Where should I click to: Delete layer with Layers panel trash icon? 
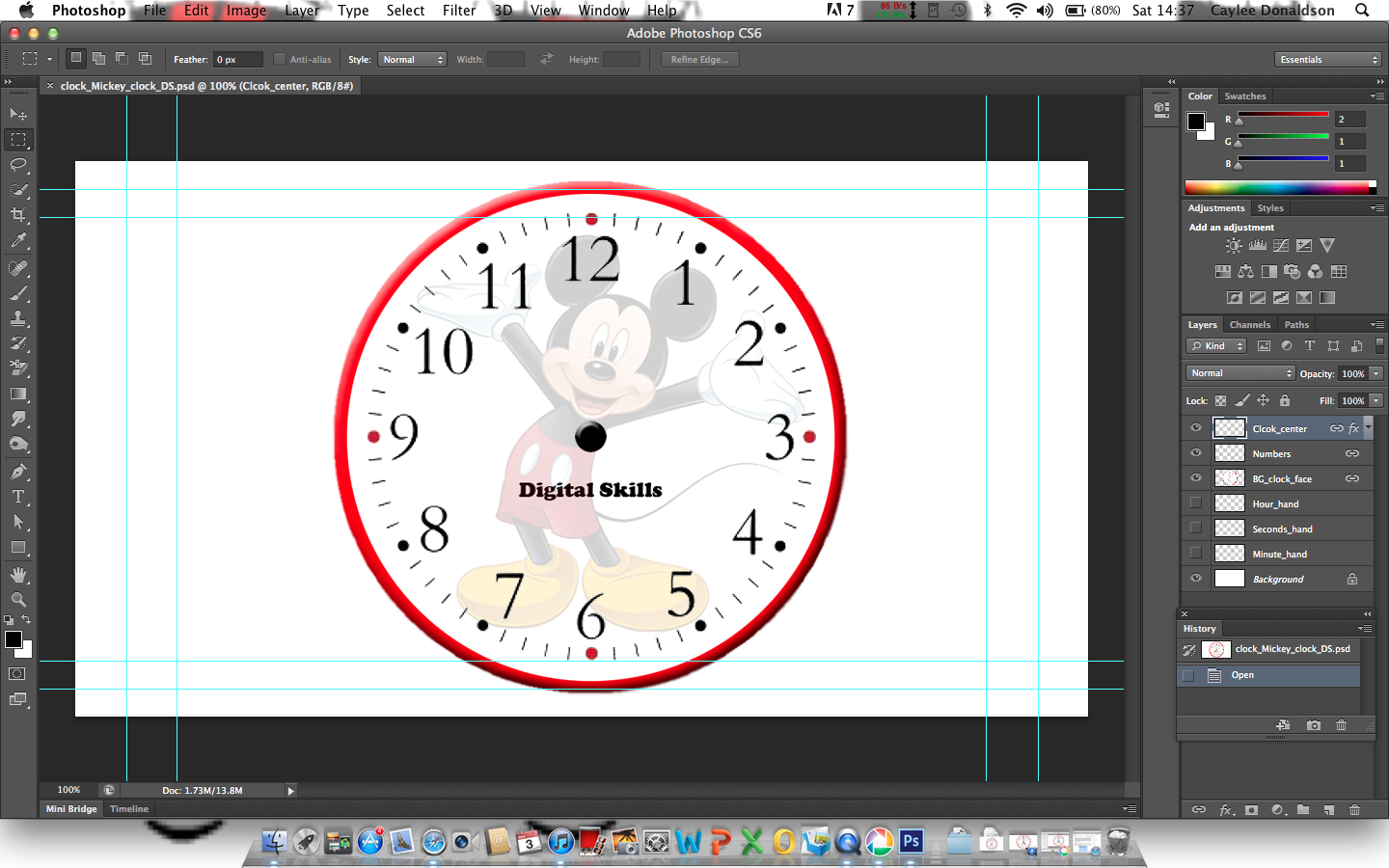1354,810
